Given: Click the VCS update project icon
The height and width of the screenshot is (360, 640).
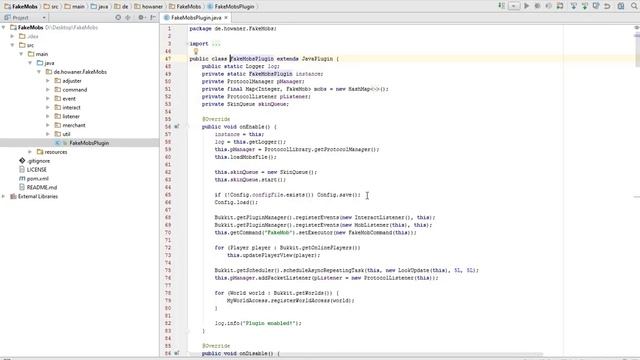Looking at the screenshot, I should point(573,6).
